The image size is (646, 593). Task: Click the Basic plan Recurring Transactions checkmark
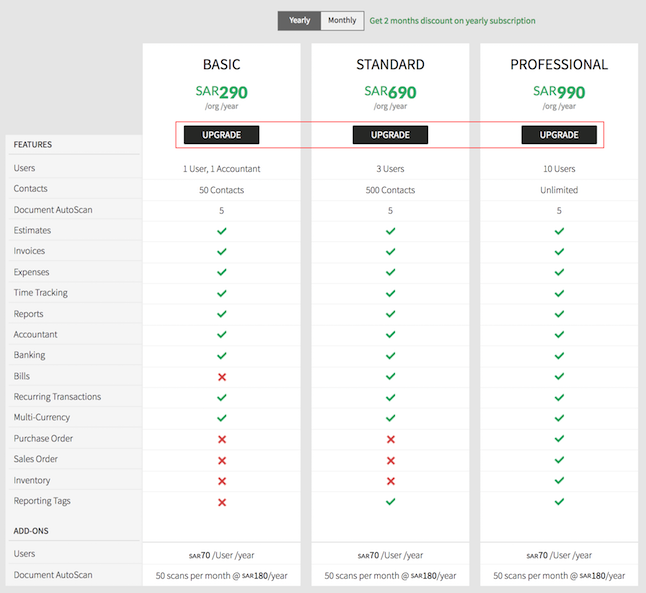[x=222, y=397]
